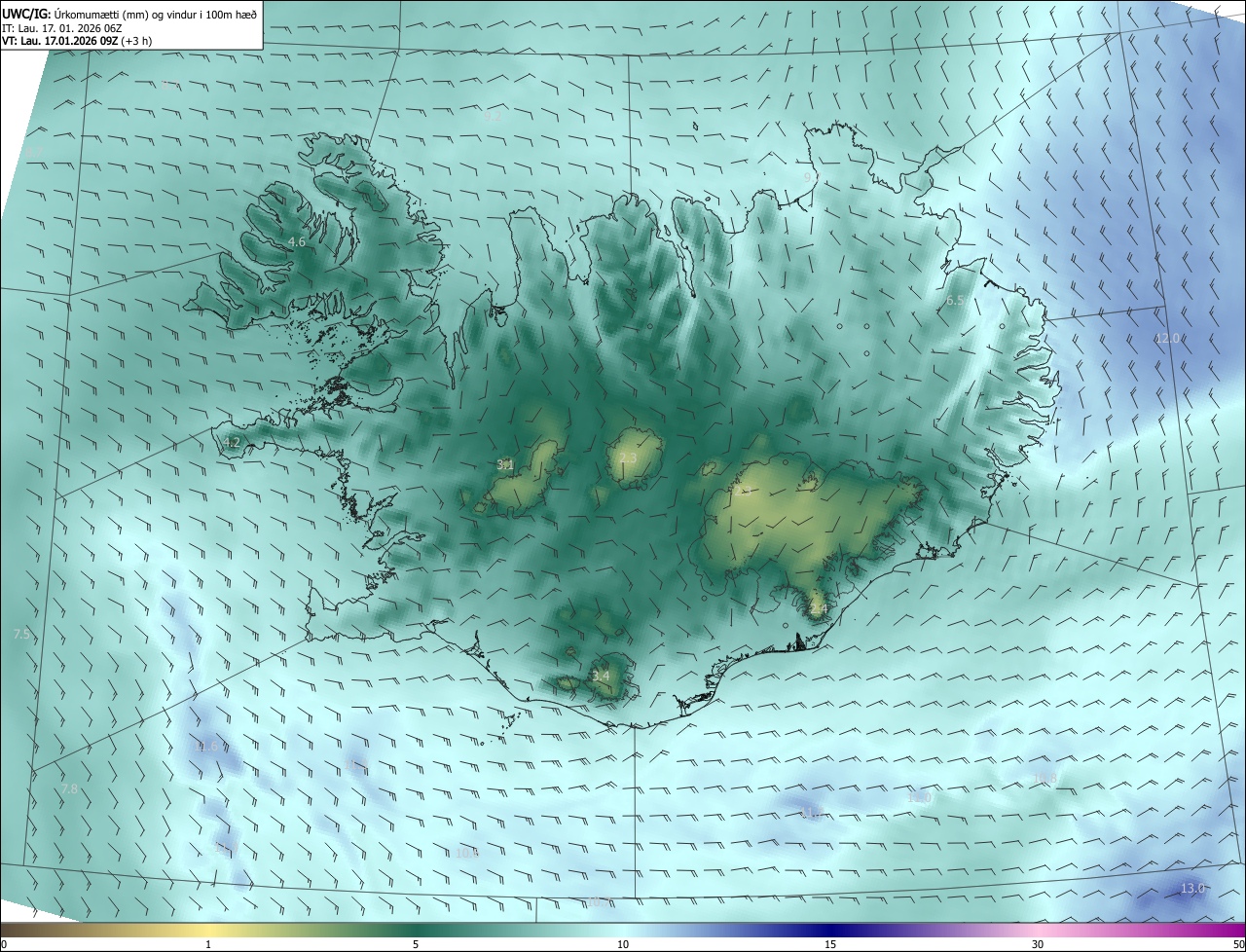Click the 0 tick on the color scale
Viewport: 1246px width, 952px height.
coord(4,944)
